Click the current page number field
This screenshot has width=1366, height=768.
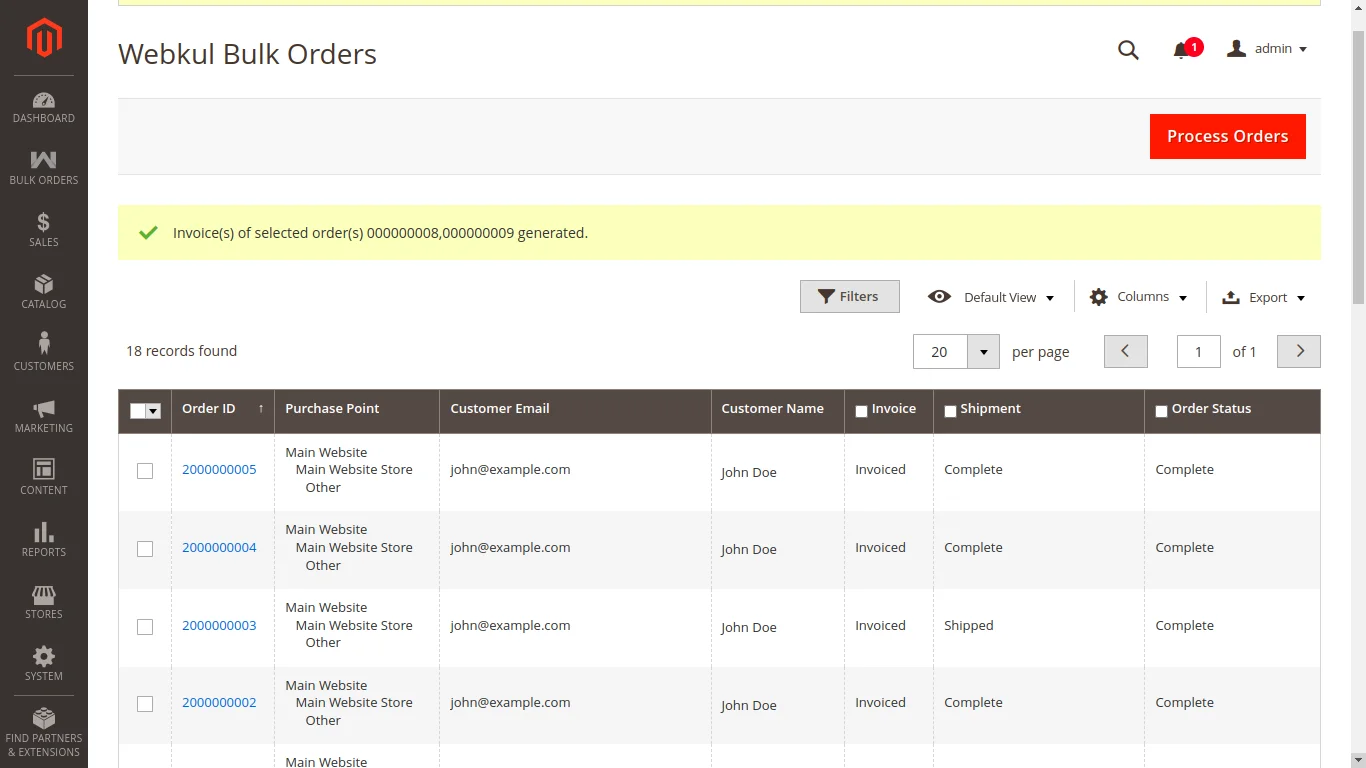1199,351
